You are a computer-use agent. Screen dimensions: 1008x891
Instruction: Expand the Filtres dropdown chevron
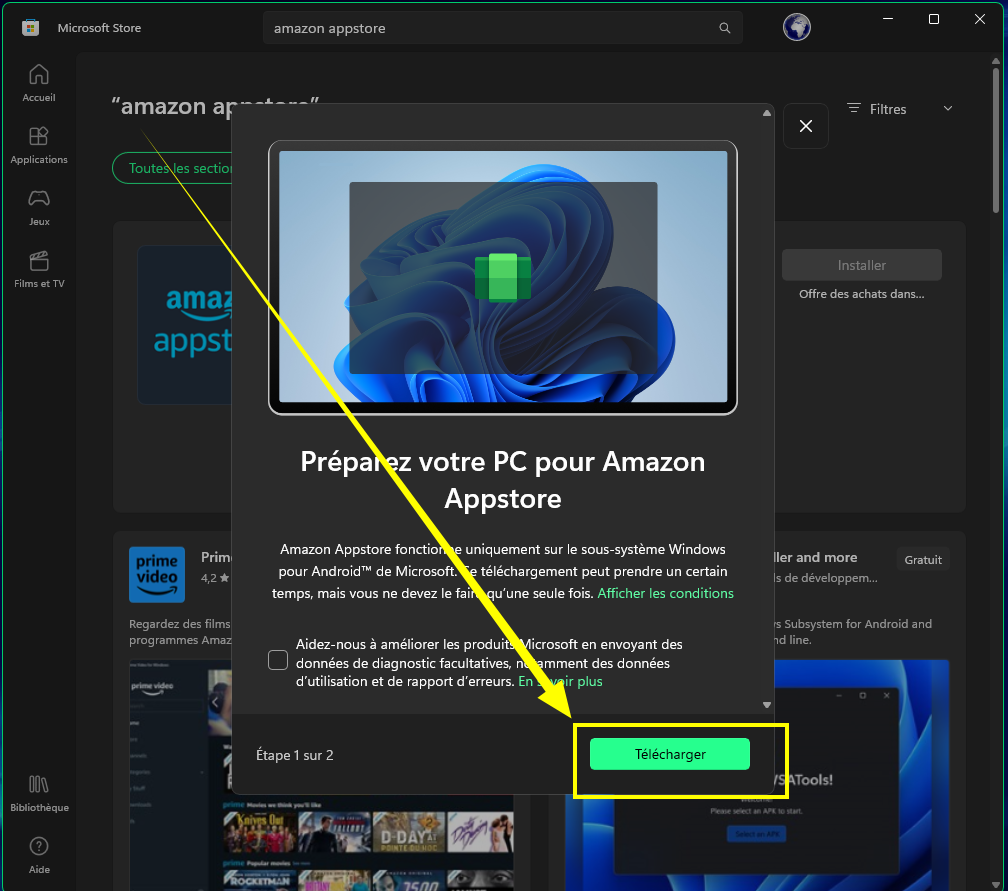(x=948, y=108)
